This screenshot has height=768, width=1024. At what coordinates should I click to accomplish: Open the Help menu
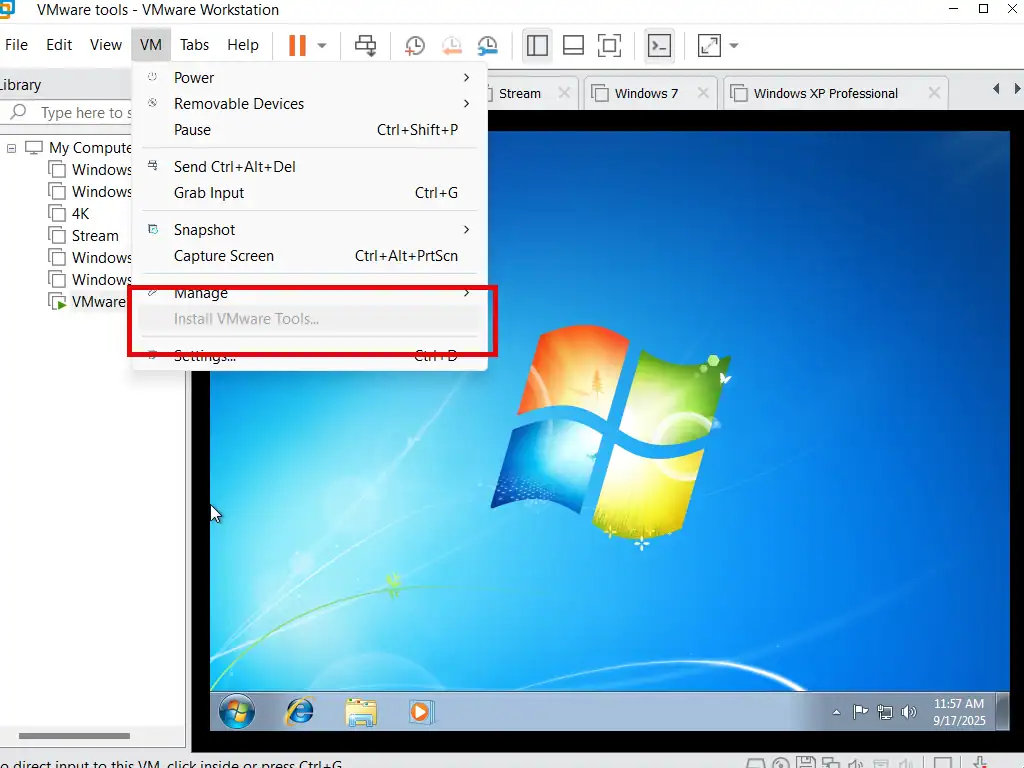point(243,44)
